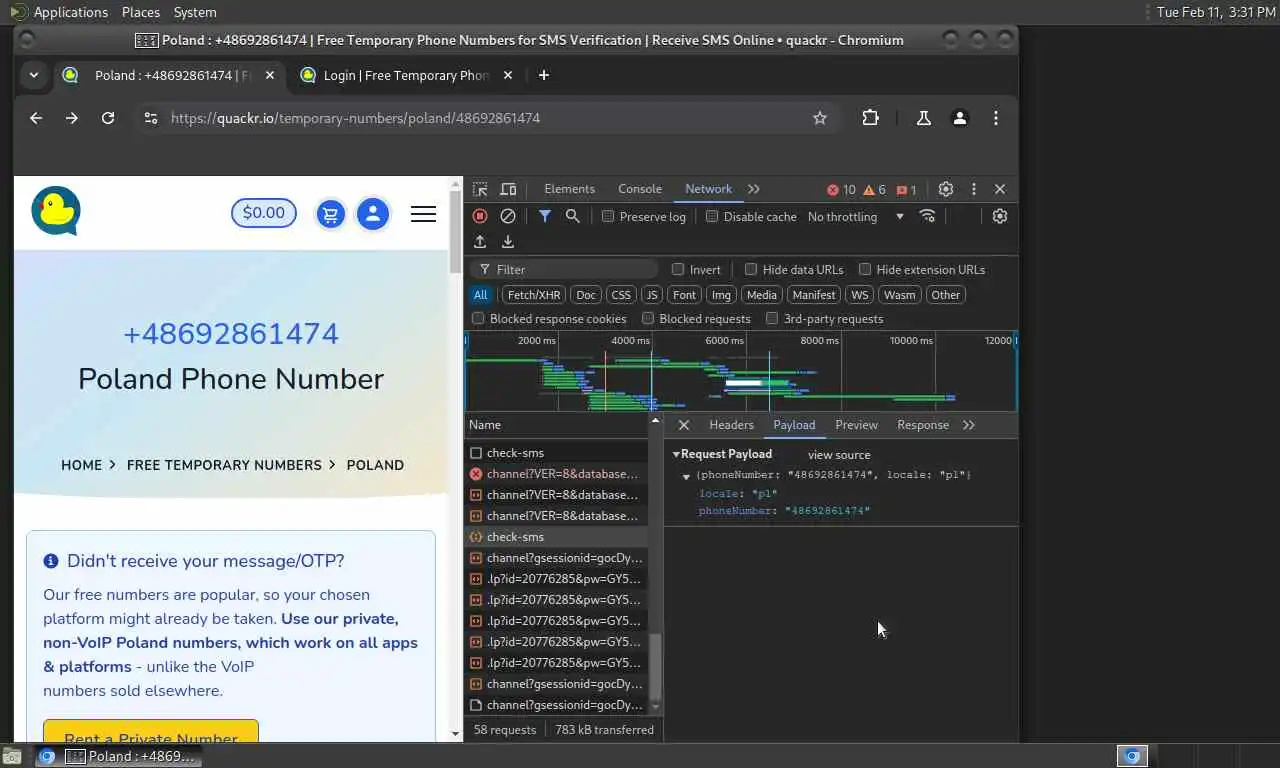Open the quackr hamburger menu
This screenshot has width=1280, height=768.
click(424, 214)
